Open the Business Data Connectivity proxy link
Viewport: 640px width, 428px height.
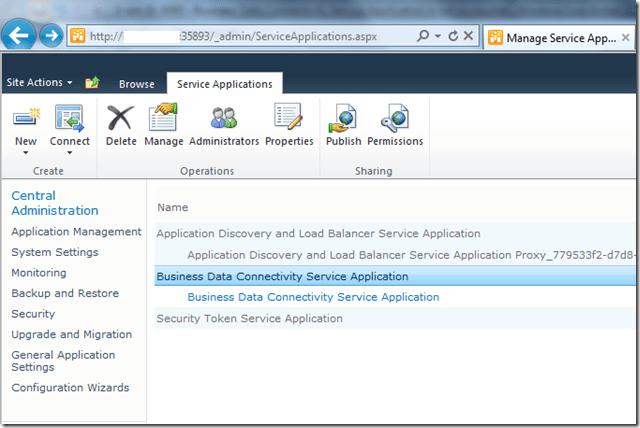(x=313, y=297)
